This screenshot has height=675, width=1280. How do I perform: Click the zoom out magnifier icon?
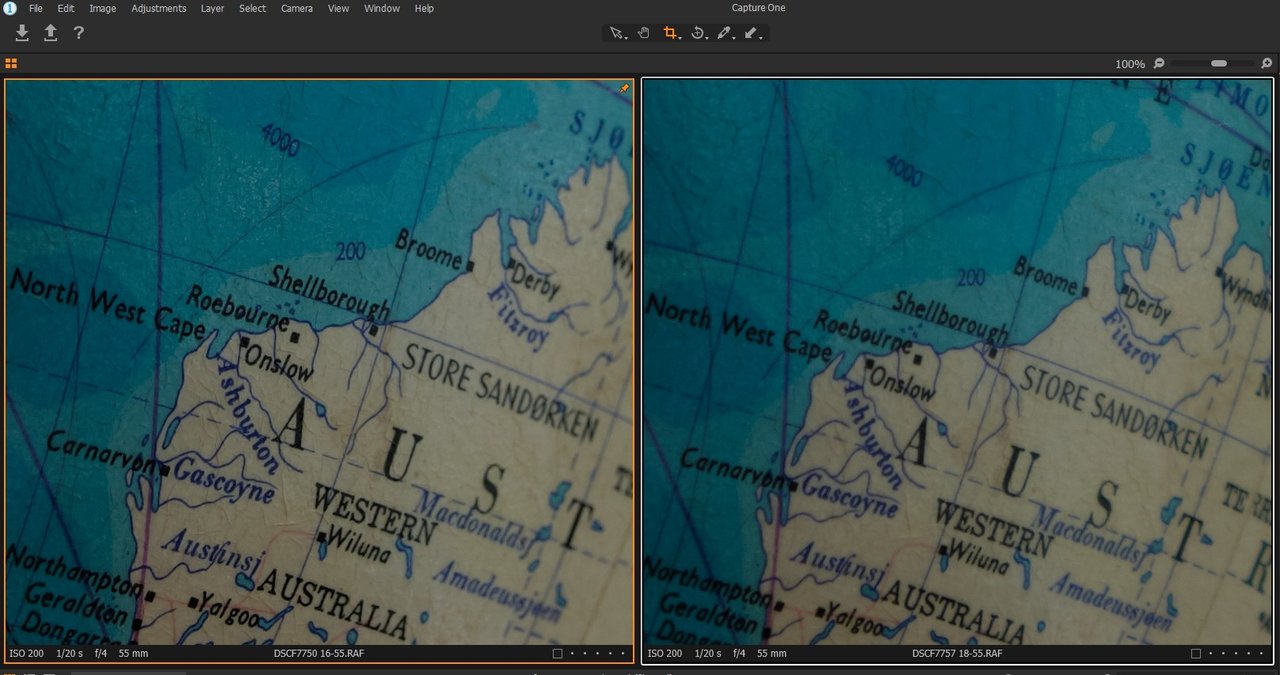coord(1159,63)
